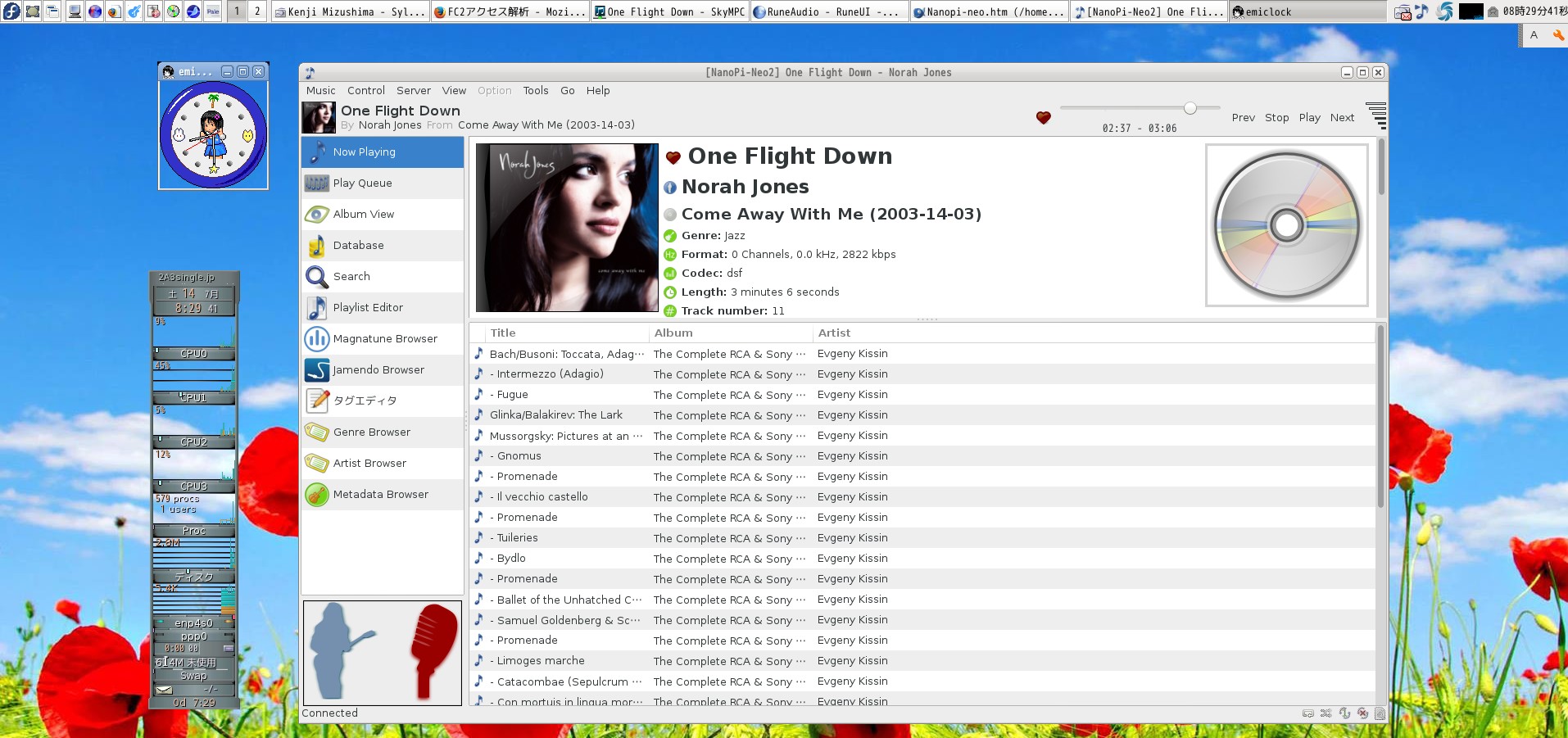The width and height of the screenshot is (1568, 738).
Task: Open the Server menu
Action: (x=413, y=91)
